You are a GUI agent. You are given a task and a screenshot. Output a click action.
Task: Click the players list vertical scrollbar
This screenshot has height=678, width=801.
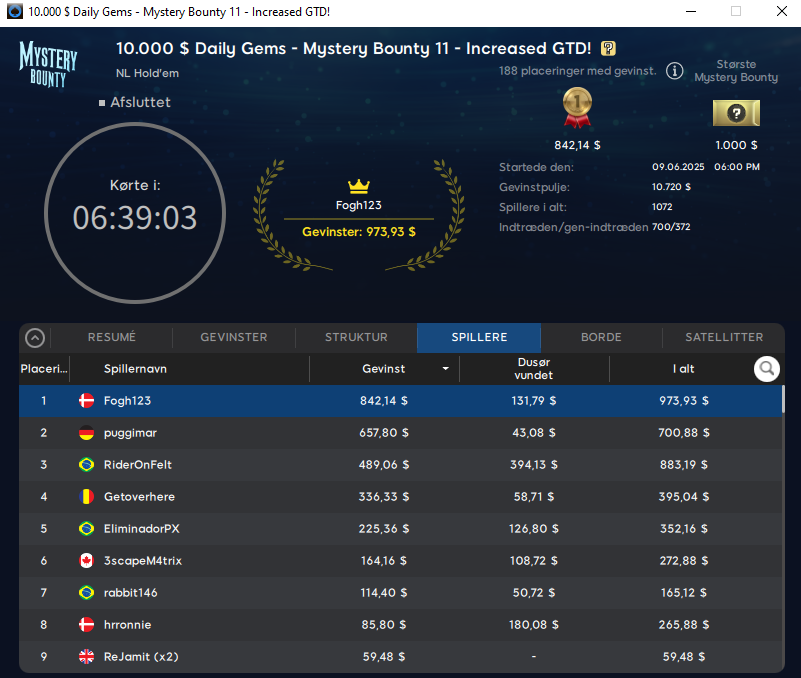(783, 399)
